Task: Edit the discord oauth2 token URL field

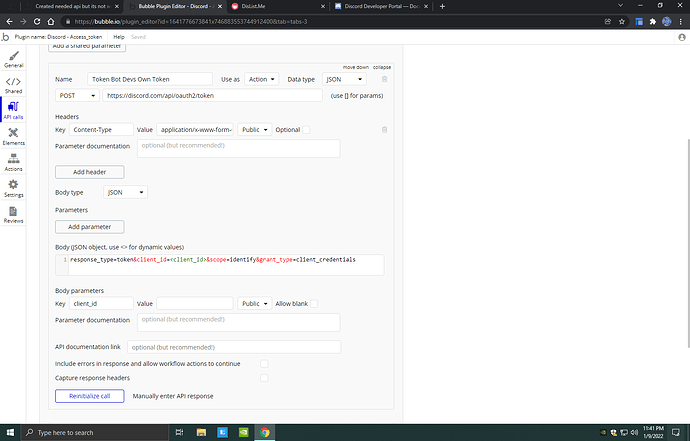Action: pos(213,96)
